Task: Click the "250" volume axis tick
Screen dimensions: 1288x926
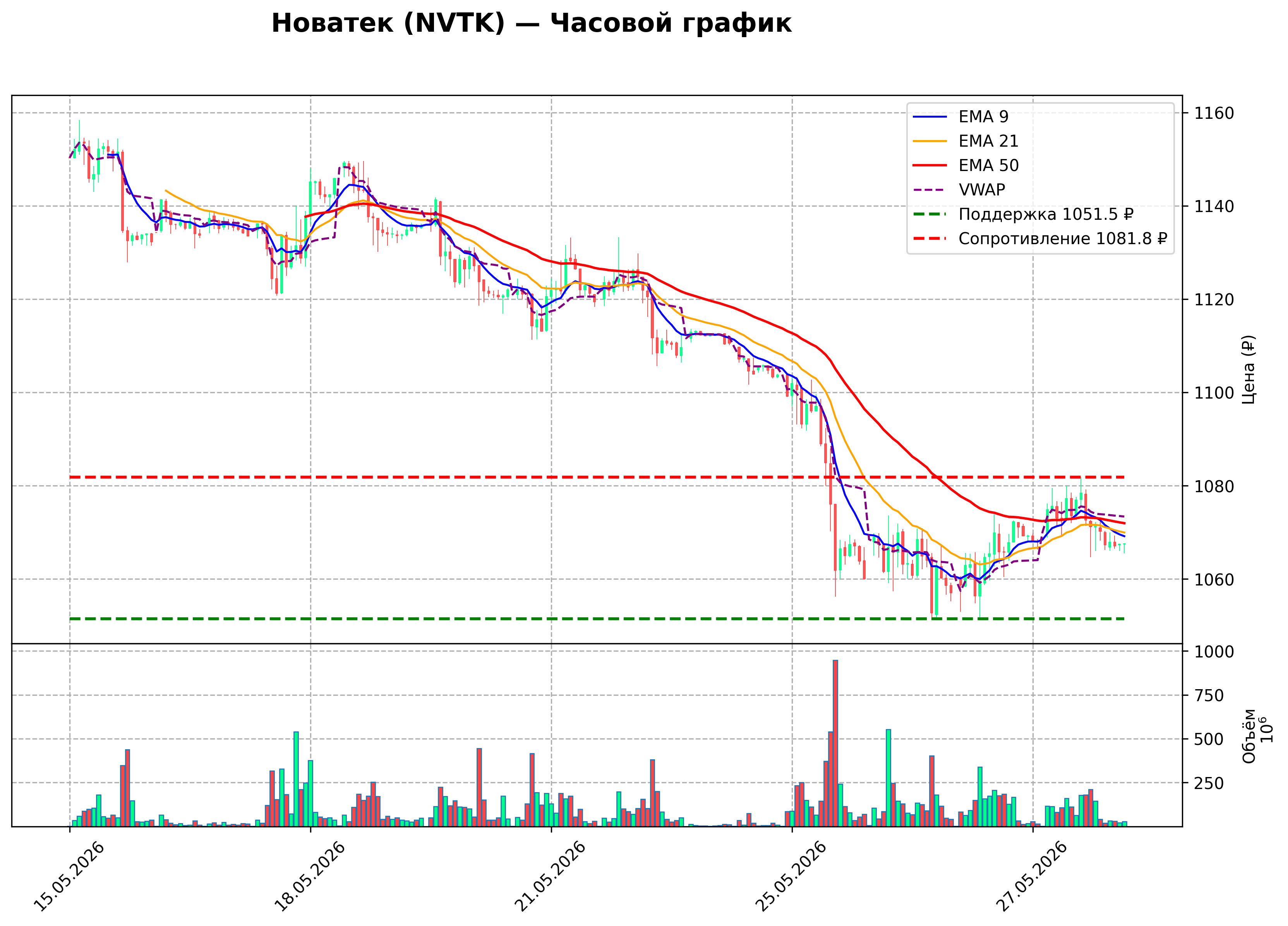Action: coord(1209,783)
